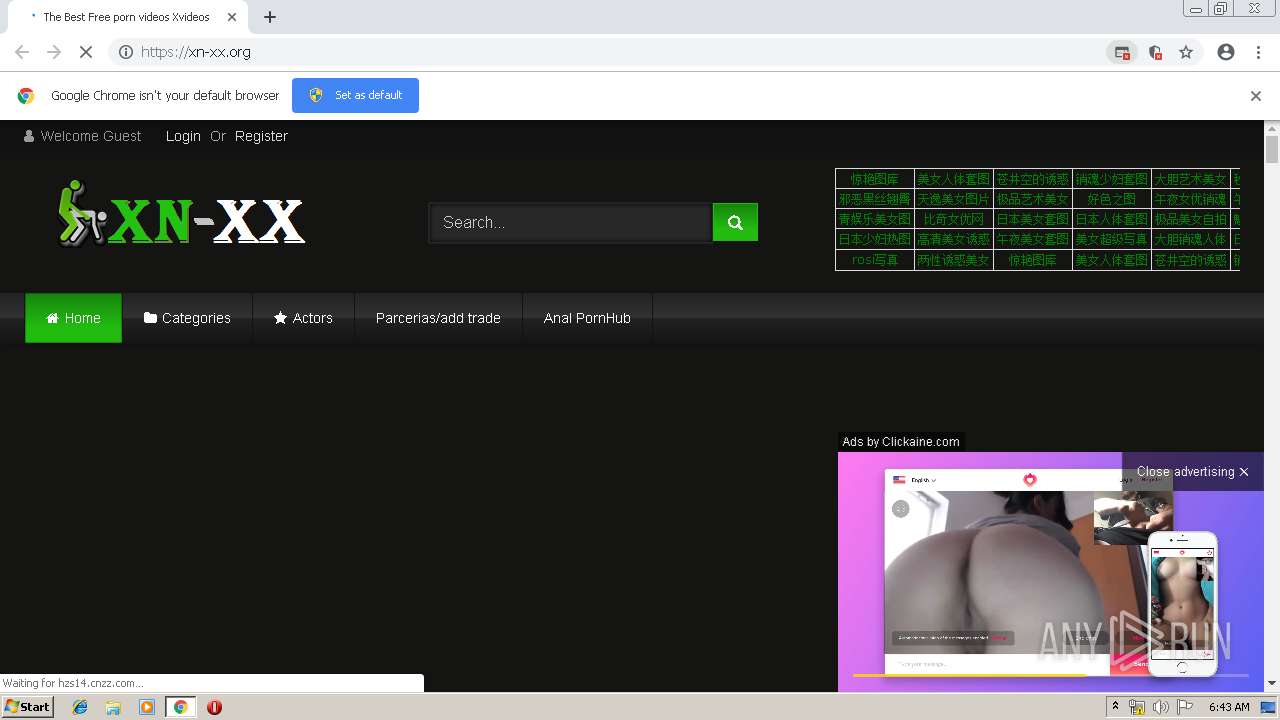The width and height of the screenshot is (1280, 720).
Task: Select the Xvideos browser tab
Action: [126, 17]
